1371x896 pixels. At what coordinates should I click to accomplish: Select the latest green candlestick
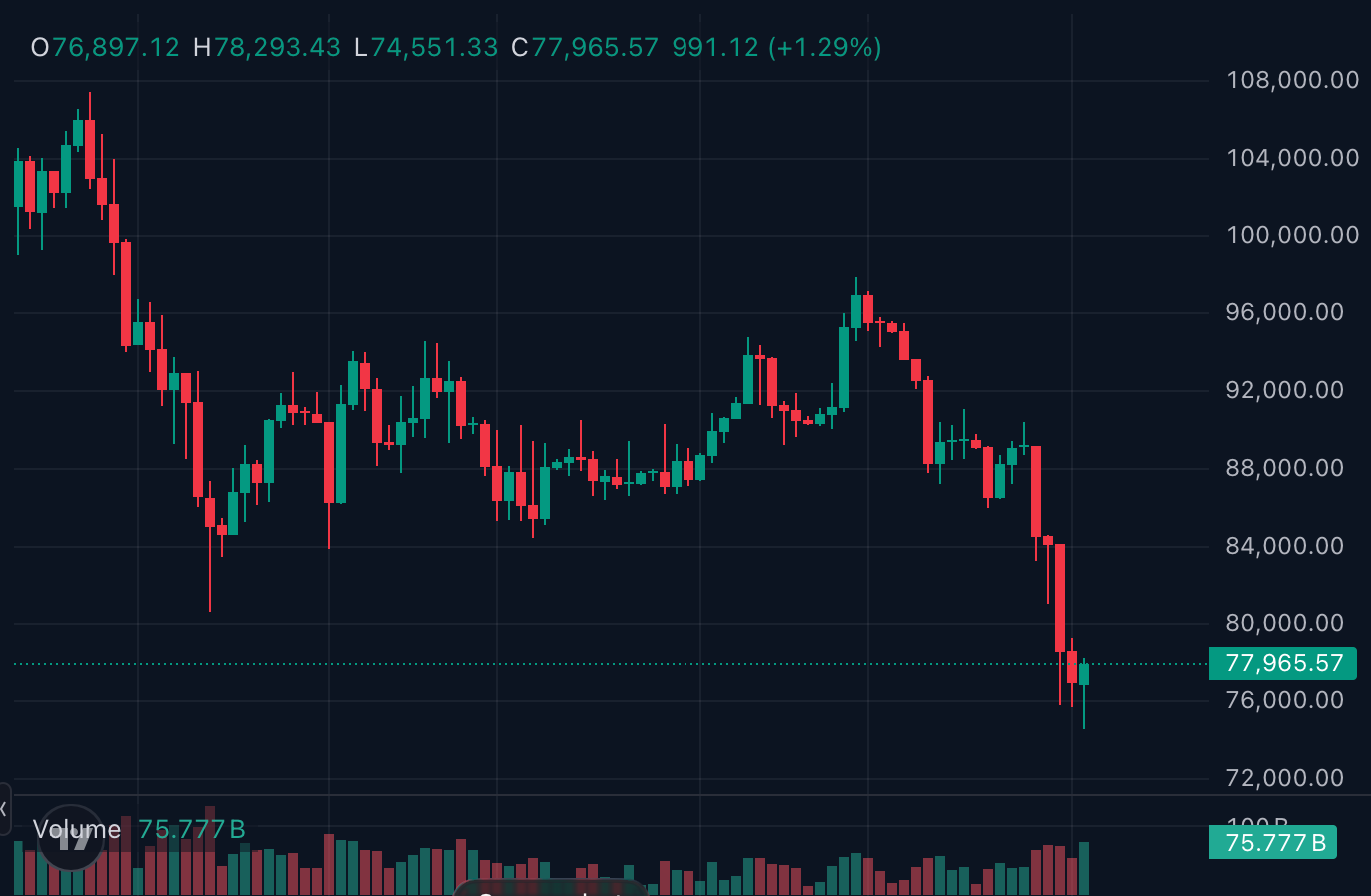tap(1084, 674)
